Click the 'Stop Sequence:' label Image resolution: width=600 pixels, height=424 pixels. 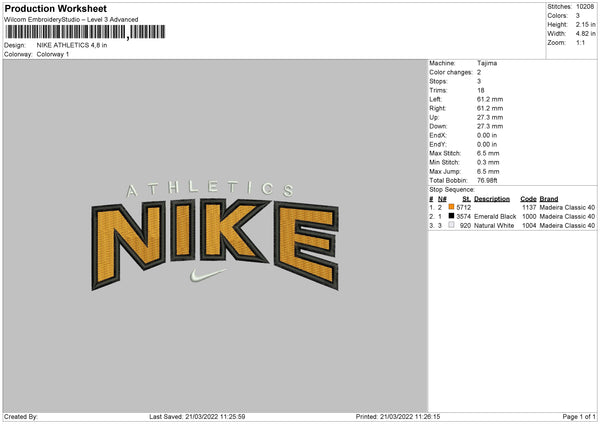452,190
